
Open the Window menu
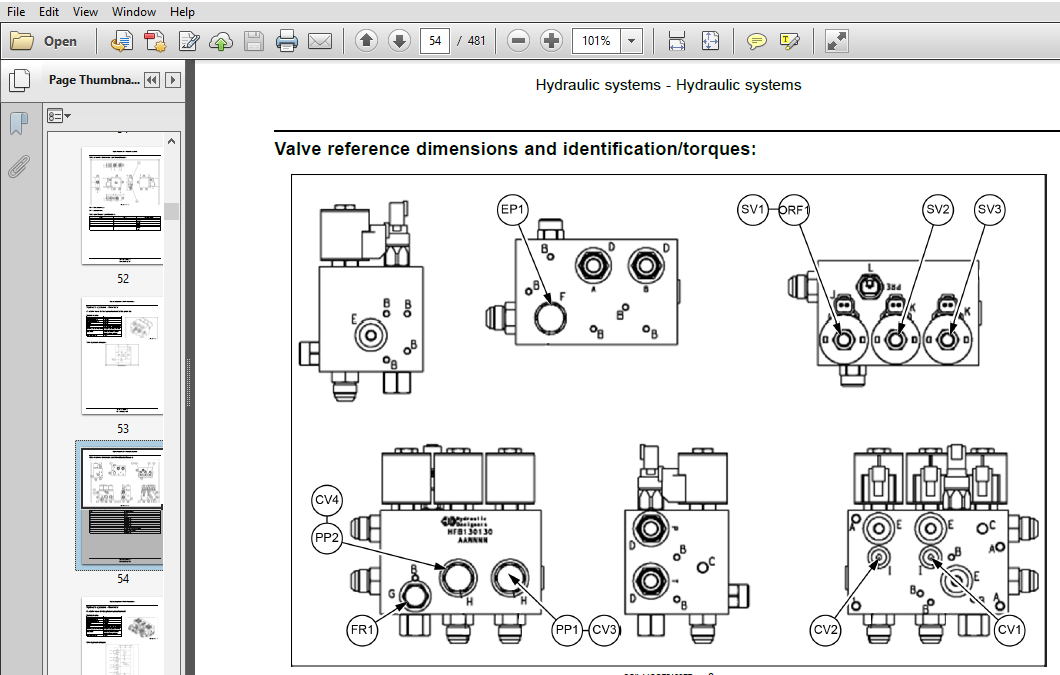point(134,11)
